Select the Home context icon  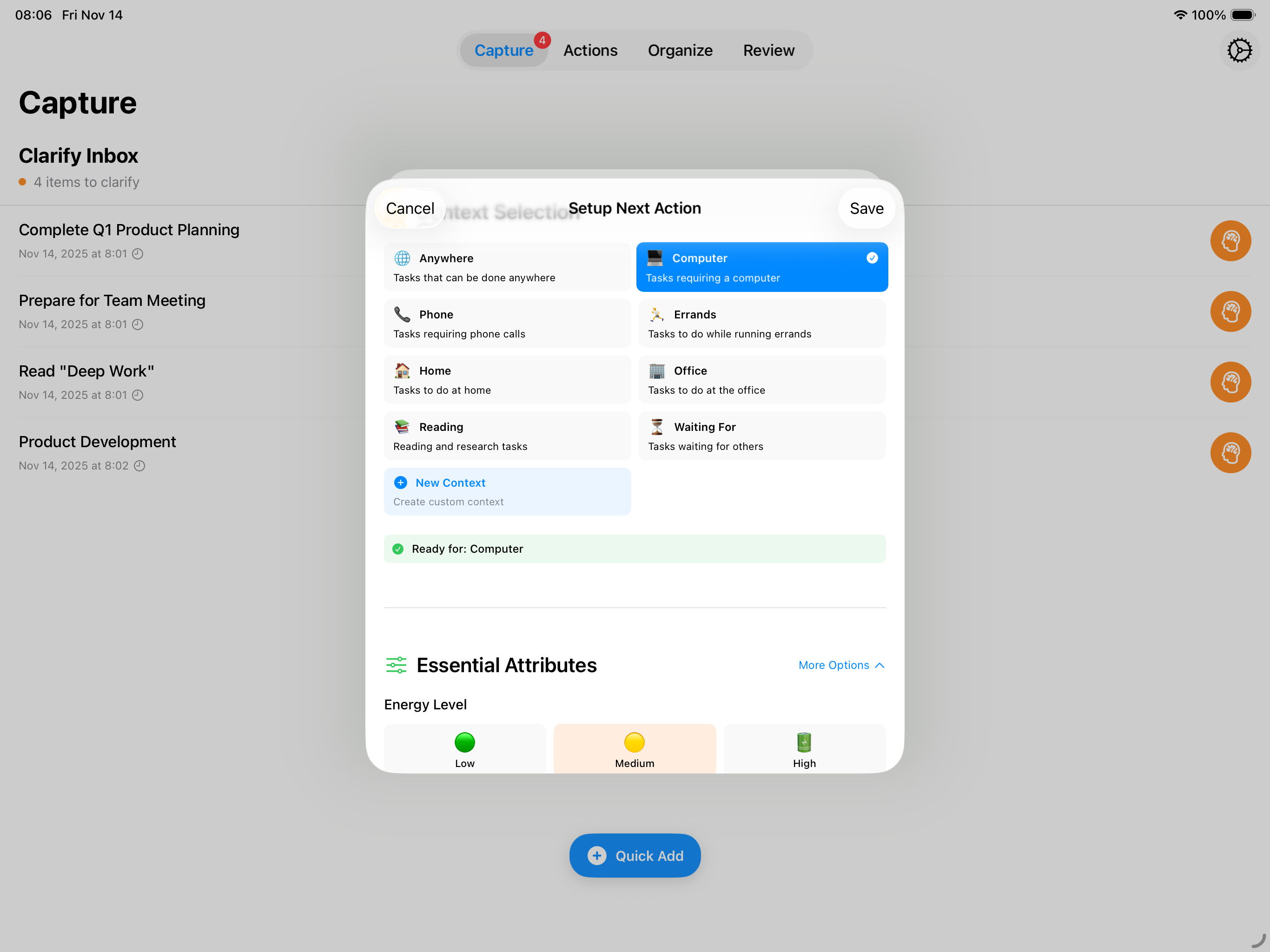pos(403,370)
